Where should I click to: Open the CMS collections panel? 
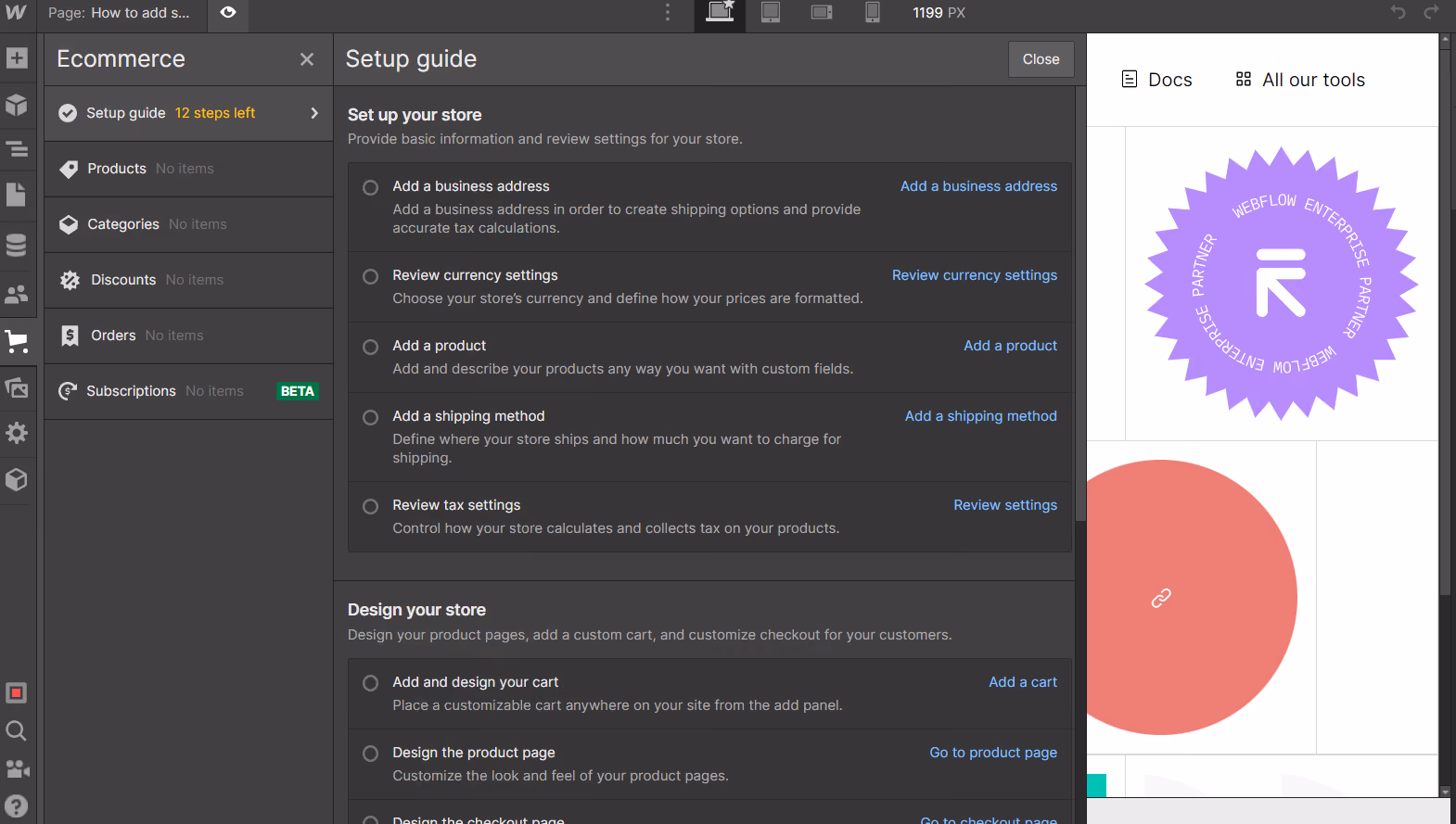click(17, 245)
